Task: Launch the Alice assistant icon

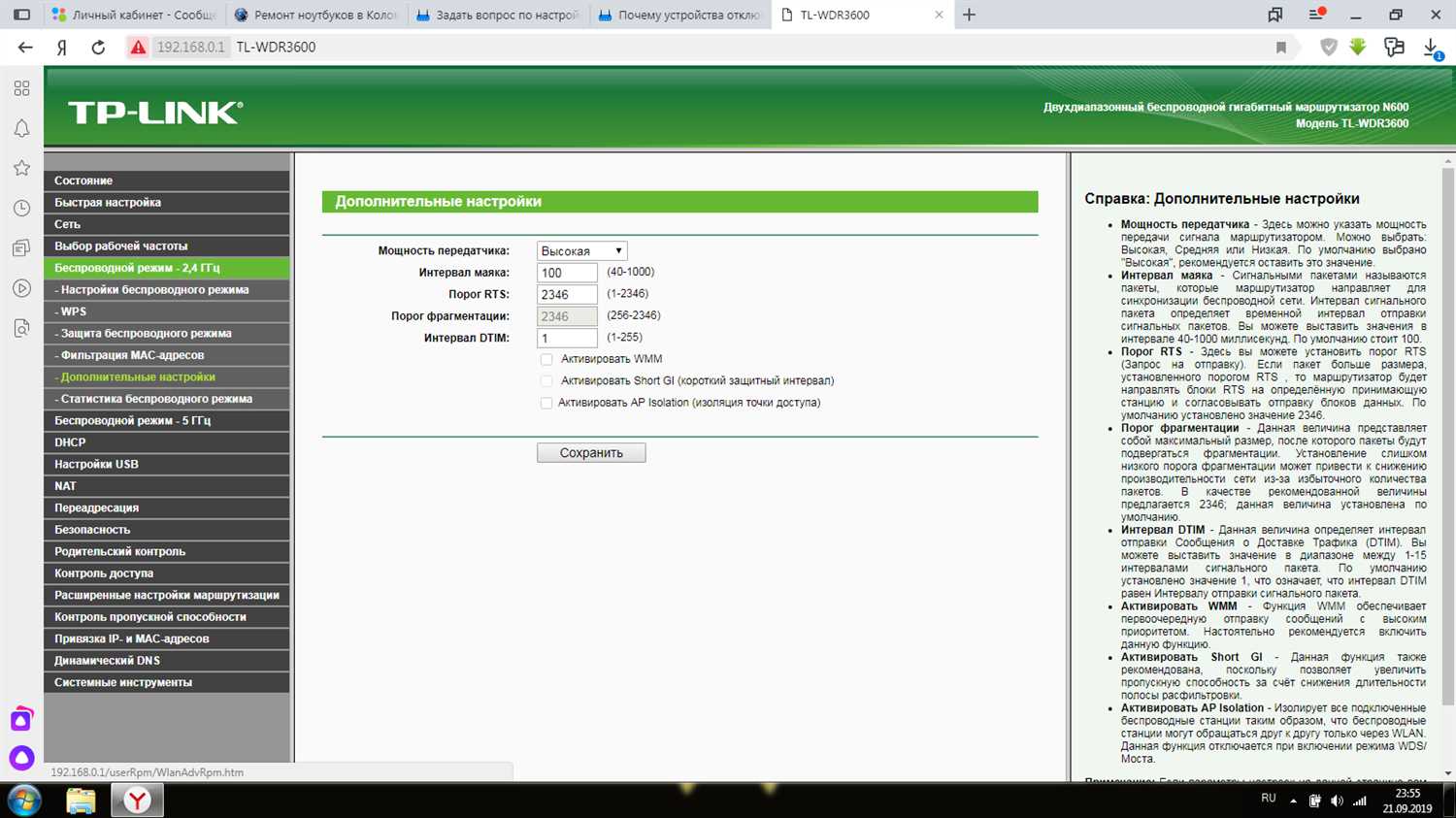Action: 21,758
